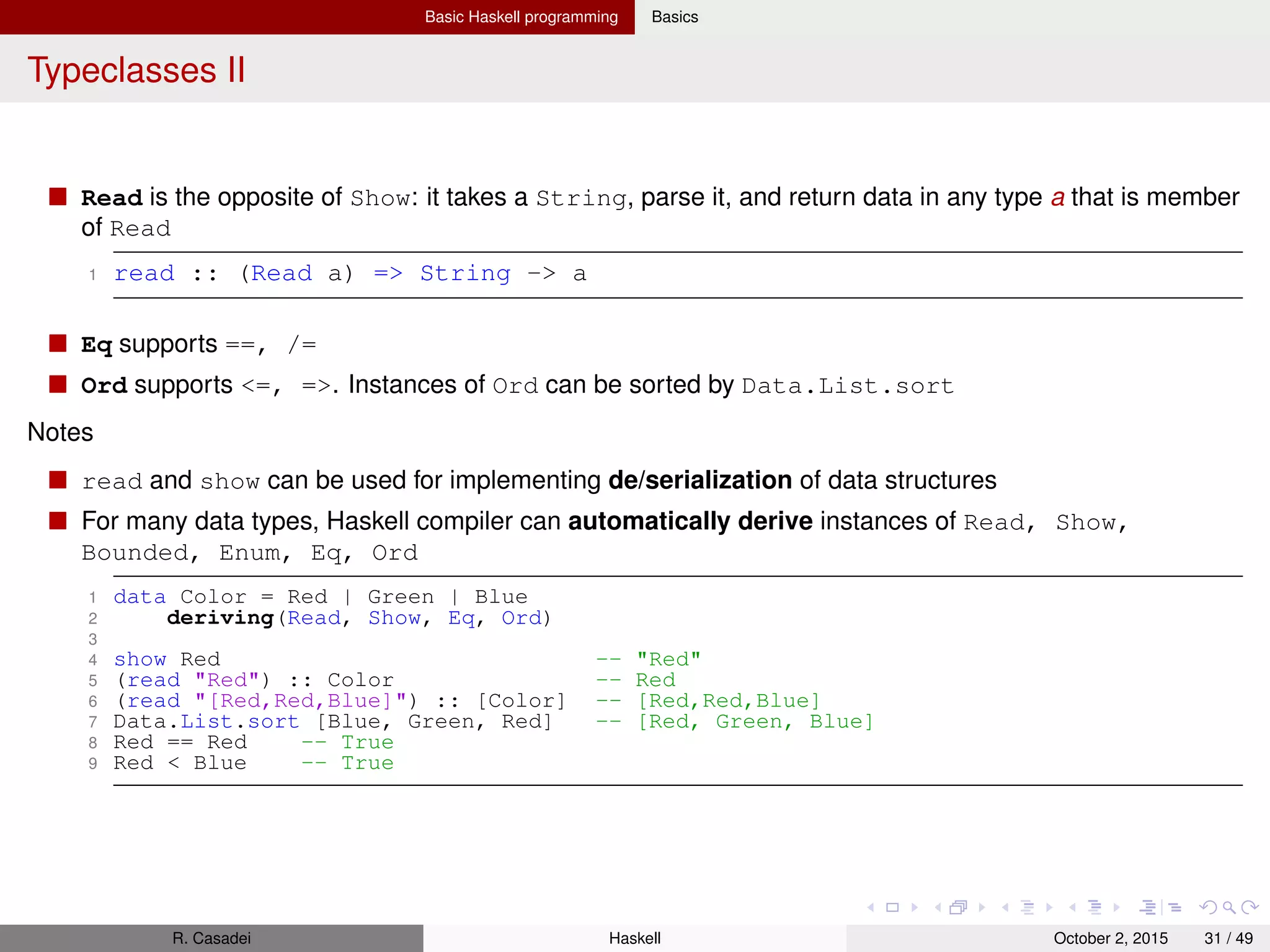Screen dimensions: 1270x952
Task: Click the Typeclasses II slide title
Action: 136,69
